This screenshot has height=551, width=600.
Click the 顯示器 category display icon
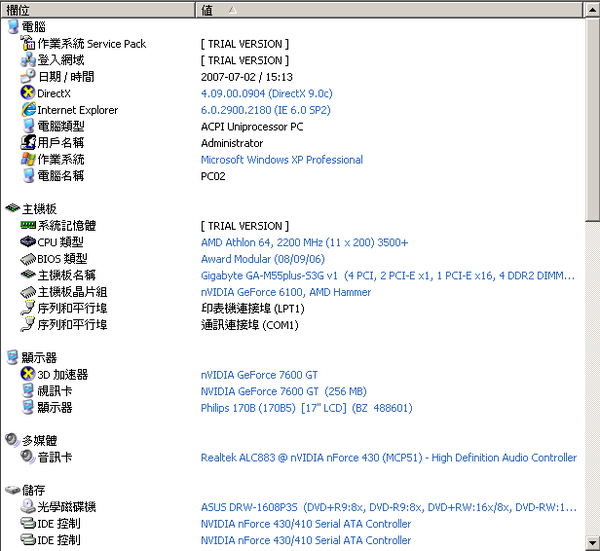tap(12, 357)
